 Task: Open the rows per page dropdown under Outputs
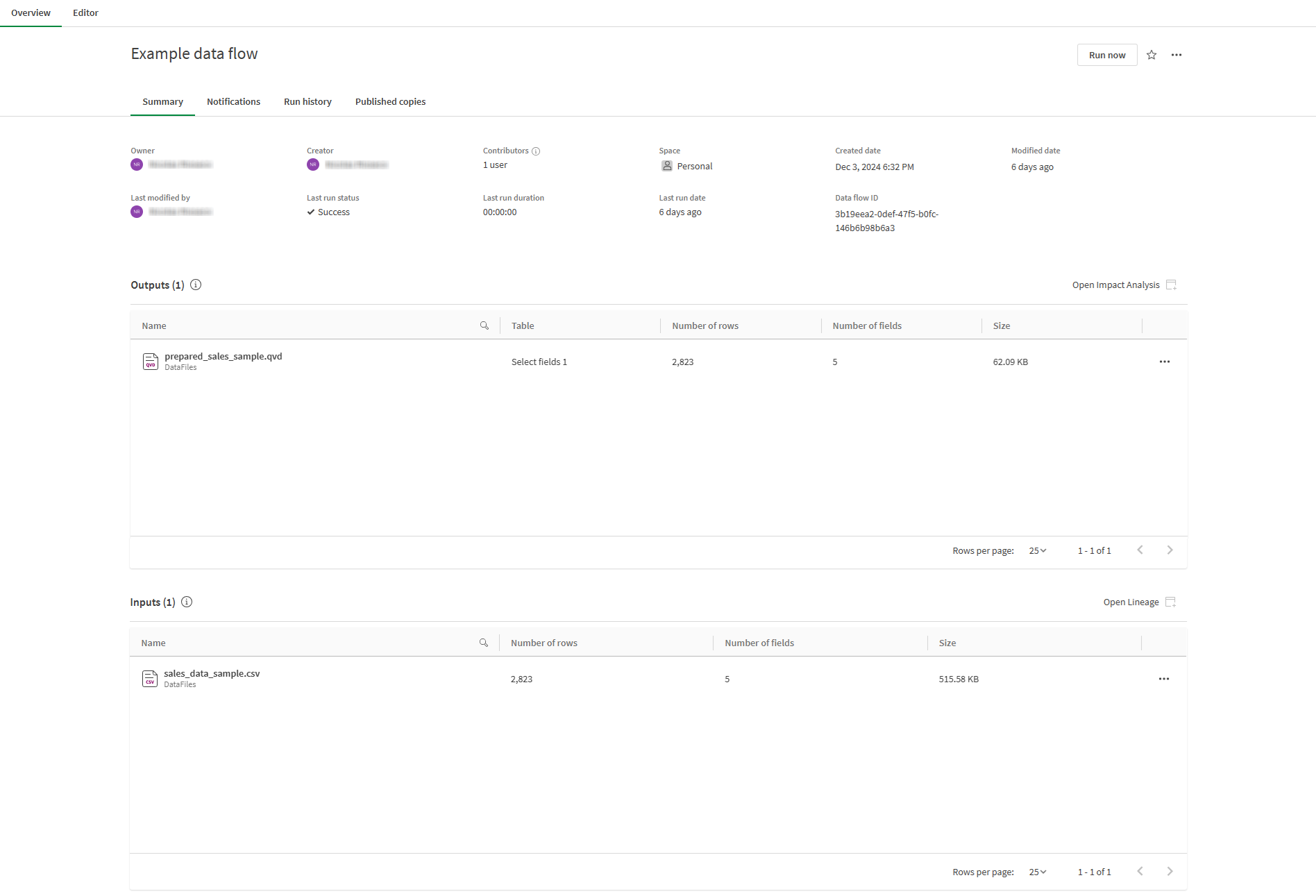(x=1036, y=550)
